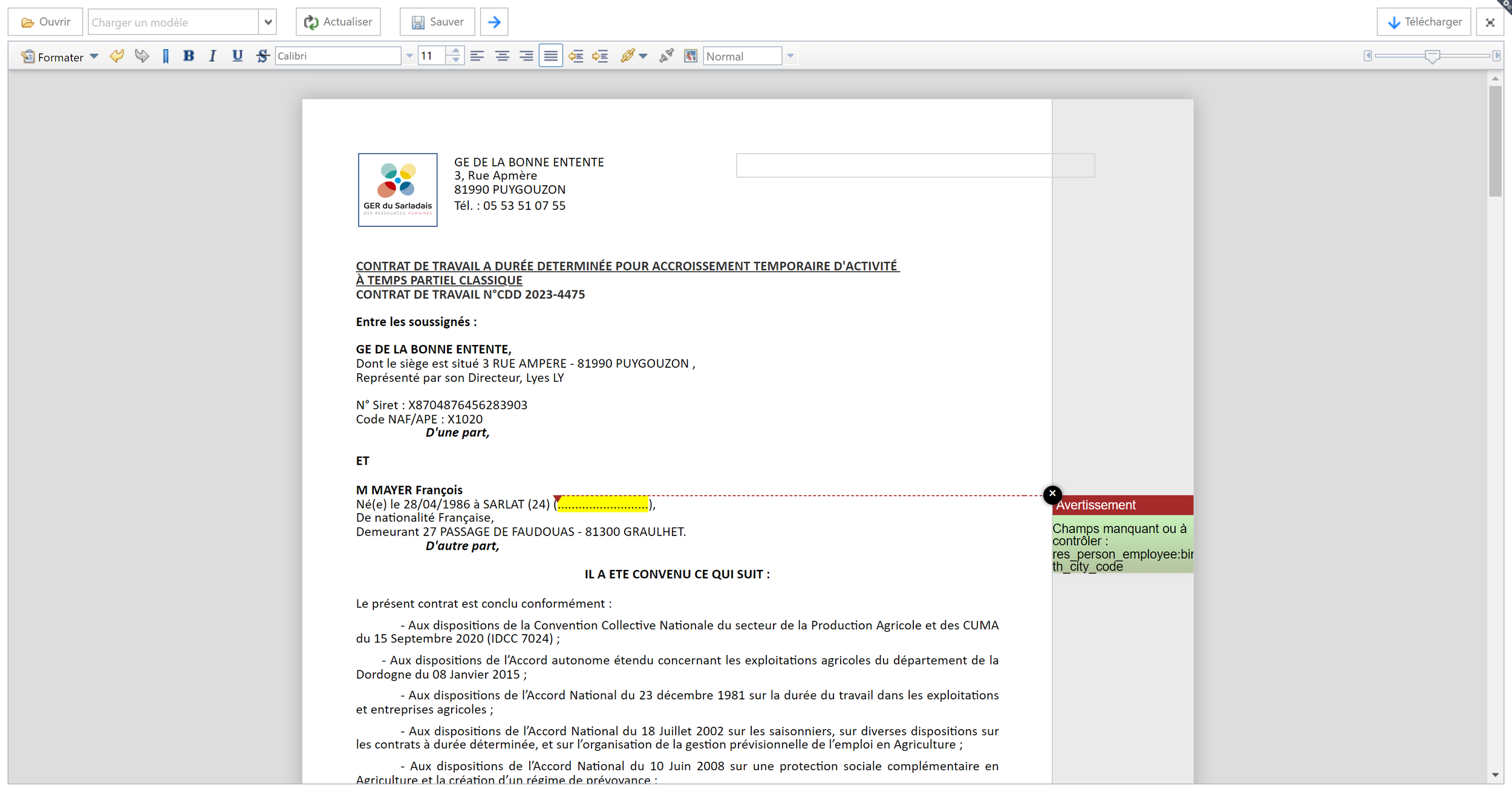Screen dimensions: 1512x792
Task: Insert a hyperlink with the link icon
Action: 627,56
